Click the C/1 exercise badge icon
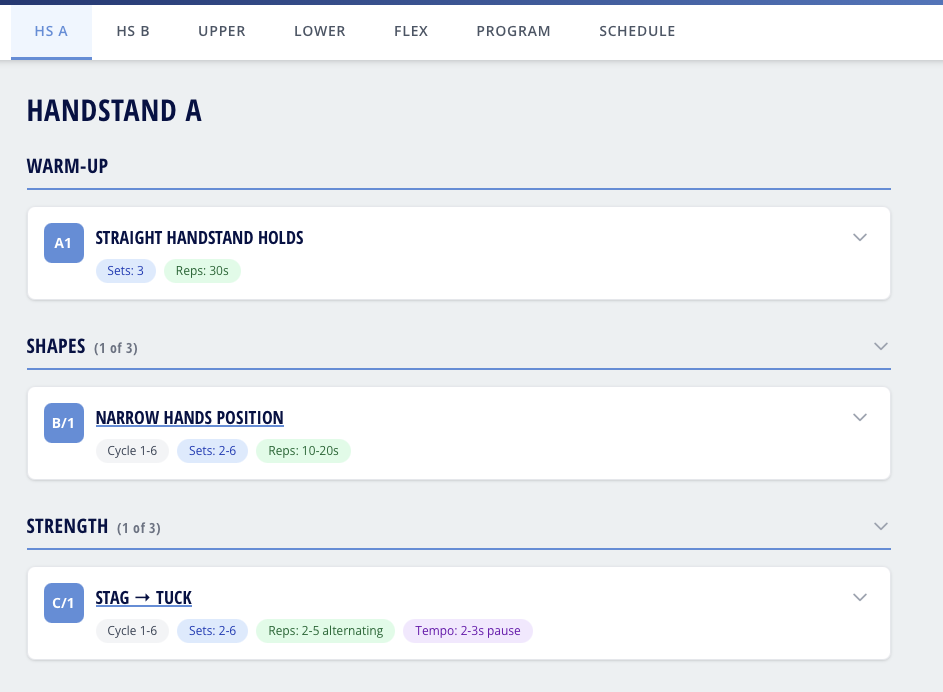Image resolution: width=943 pixels, height=692 pixels. 63,603
